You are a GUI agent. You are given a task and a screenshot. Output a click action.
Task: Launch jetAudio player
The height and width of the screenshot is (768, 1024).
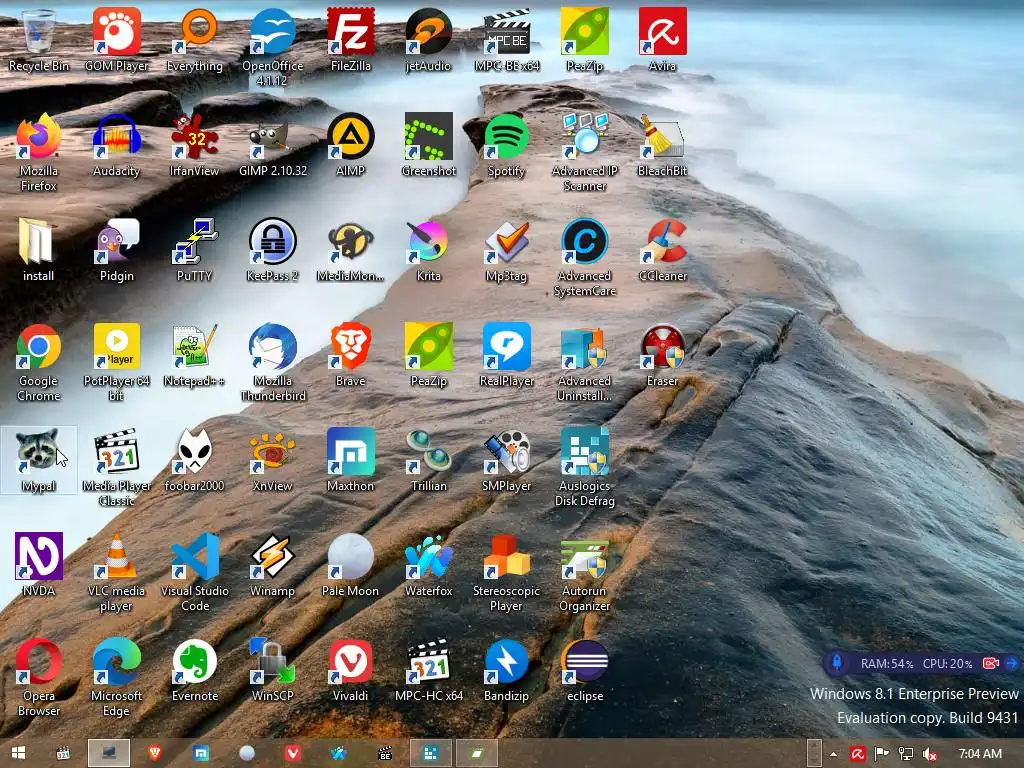click(428, 40)
